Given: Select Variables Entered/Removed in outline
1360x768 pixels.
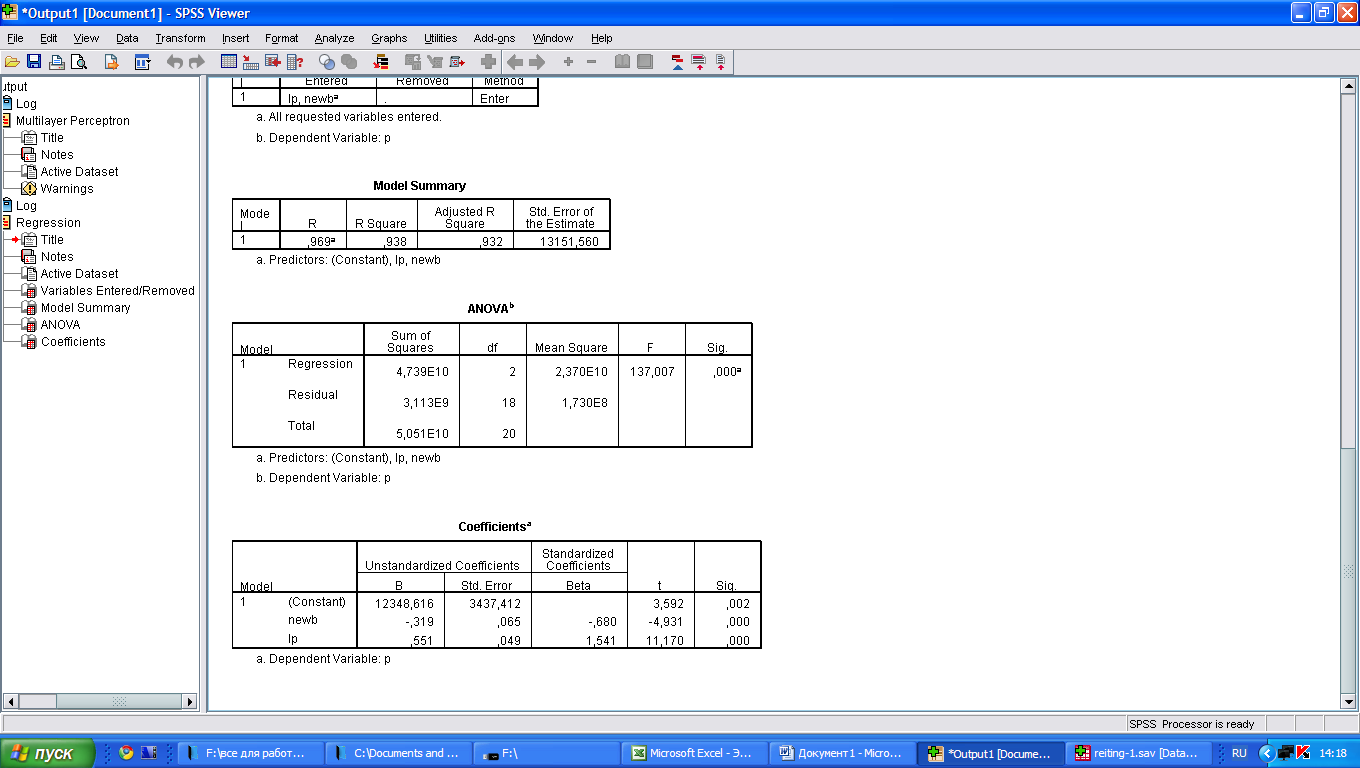Looking at the screenshot, I should (x=117, y=291).
